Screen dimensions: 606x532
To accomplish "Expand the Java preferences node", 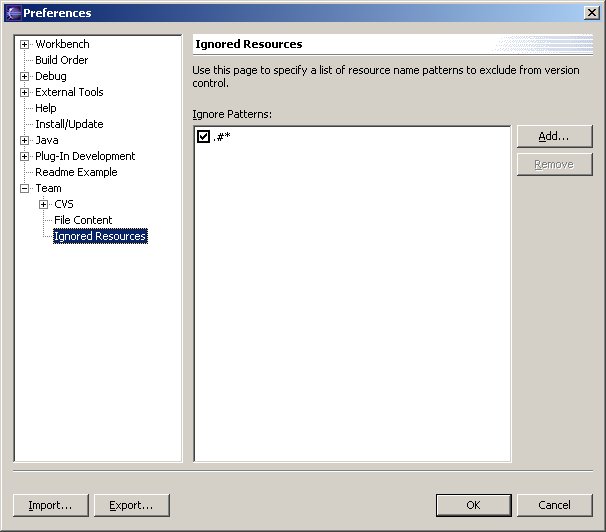I will [x=25, y=140].
